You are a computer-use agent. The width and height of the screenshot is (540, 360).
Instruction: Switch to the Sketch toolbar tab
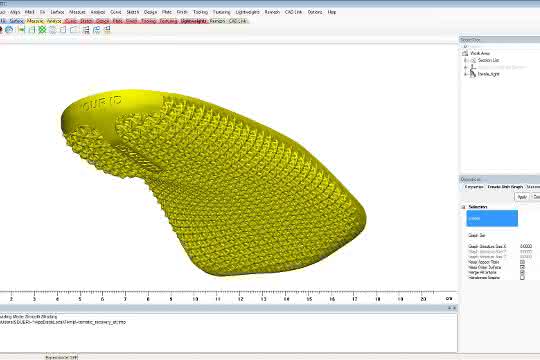click(86, 21)
